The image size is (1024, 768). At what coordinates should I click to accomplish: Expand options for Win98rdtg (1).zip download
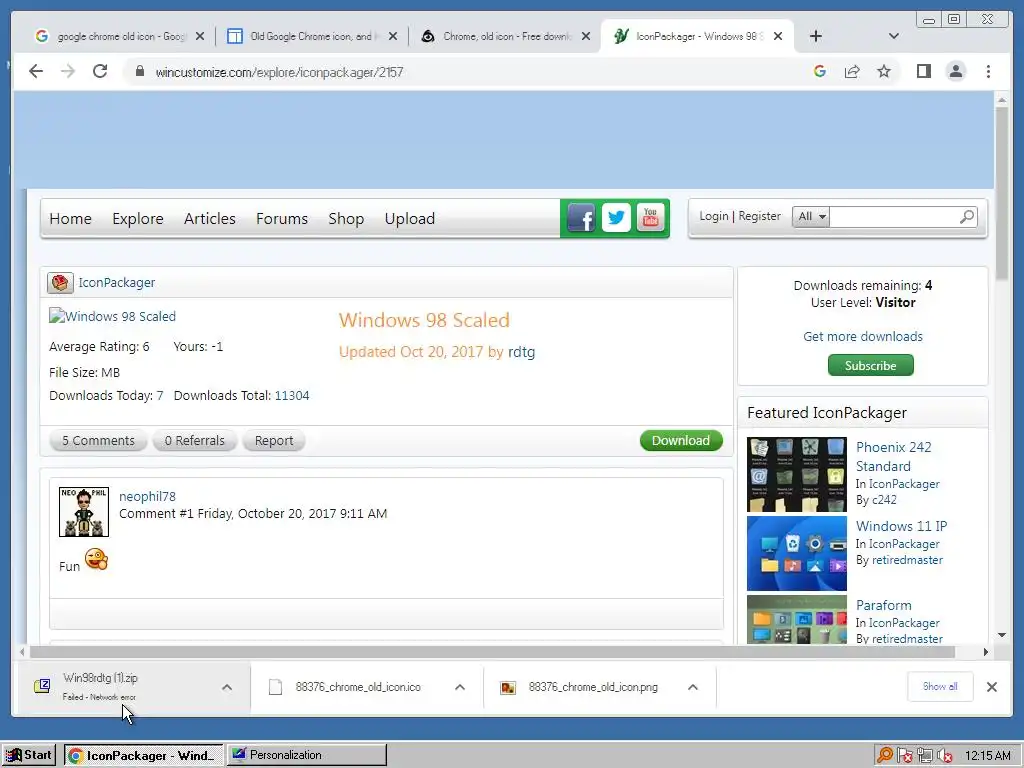click(227, 687)
